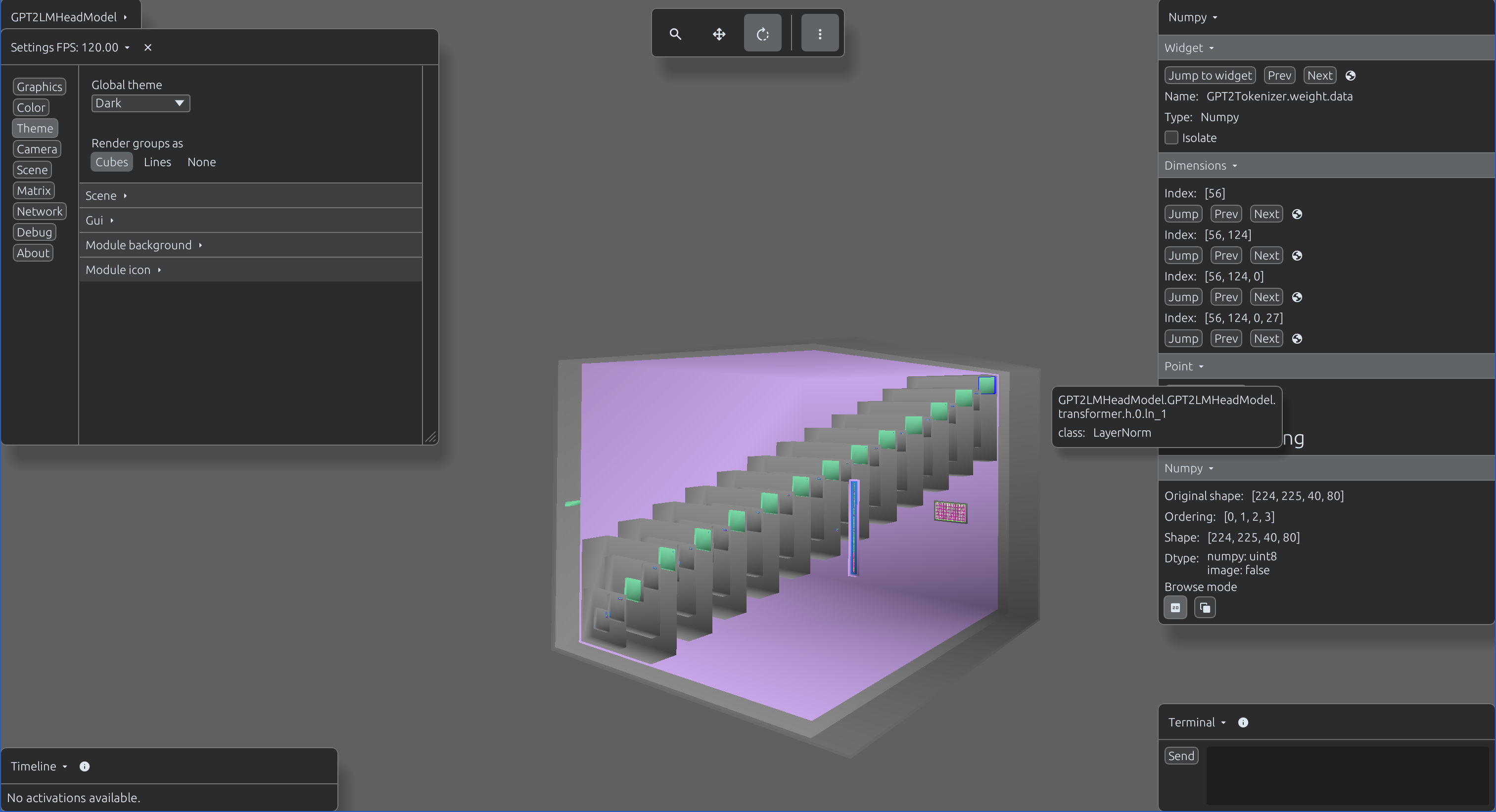
Task: Collapse the Point section header
Action: pyautogui.click(x=1326, y=366)
